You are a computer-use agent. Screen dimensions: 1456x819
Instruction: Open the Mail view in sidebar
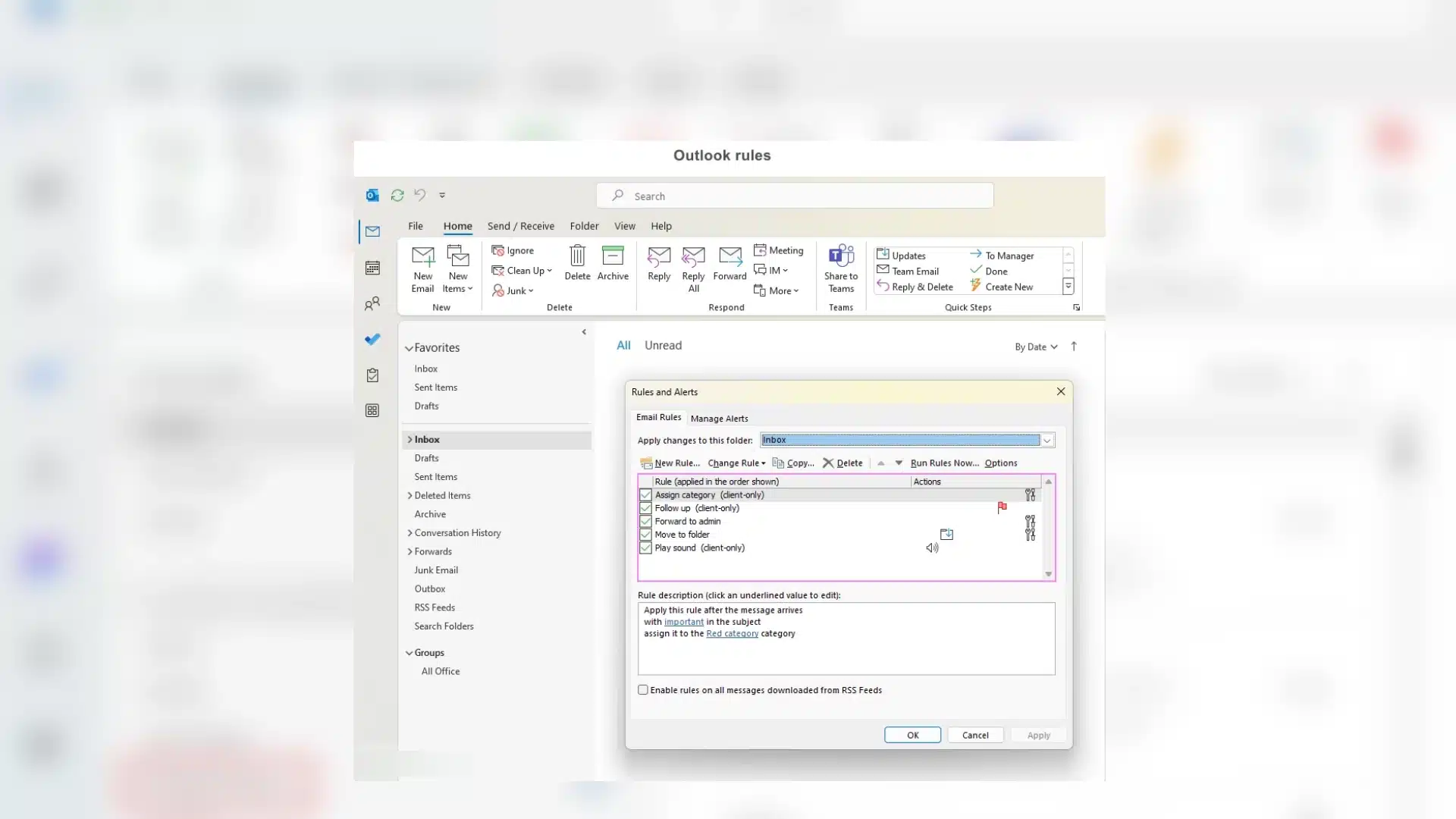click(372, 231)
